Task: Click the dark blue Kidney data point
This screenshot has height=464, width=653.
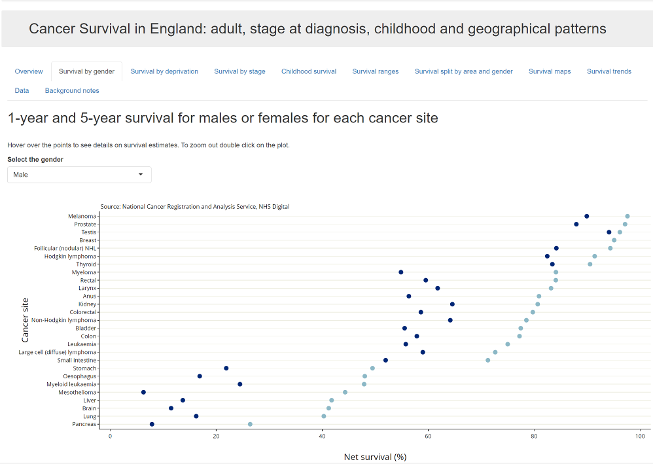Action: pos(452,304)
